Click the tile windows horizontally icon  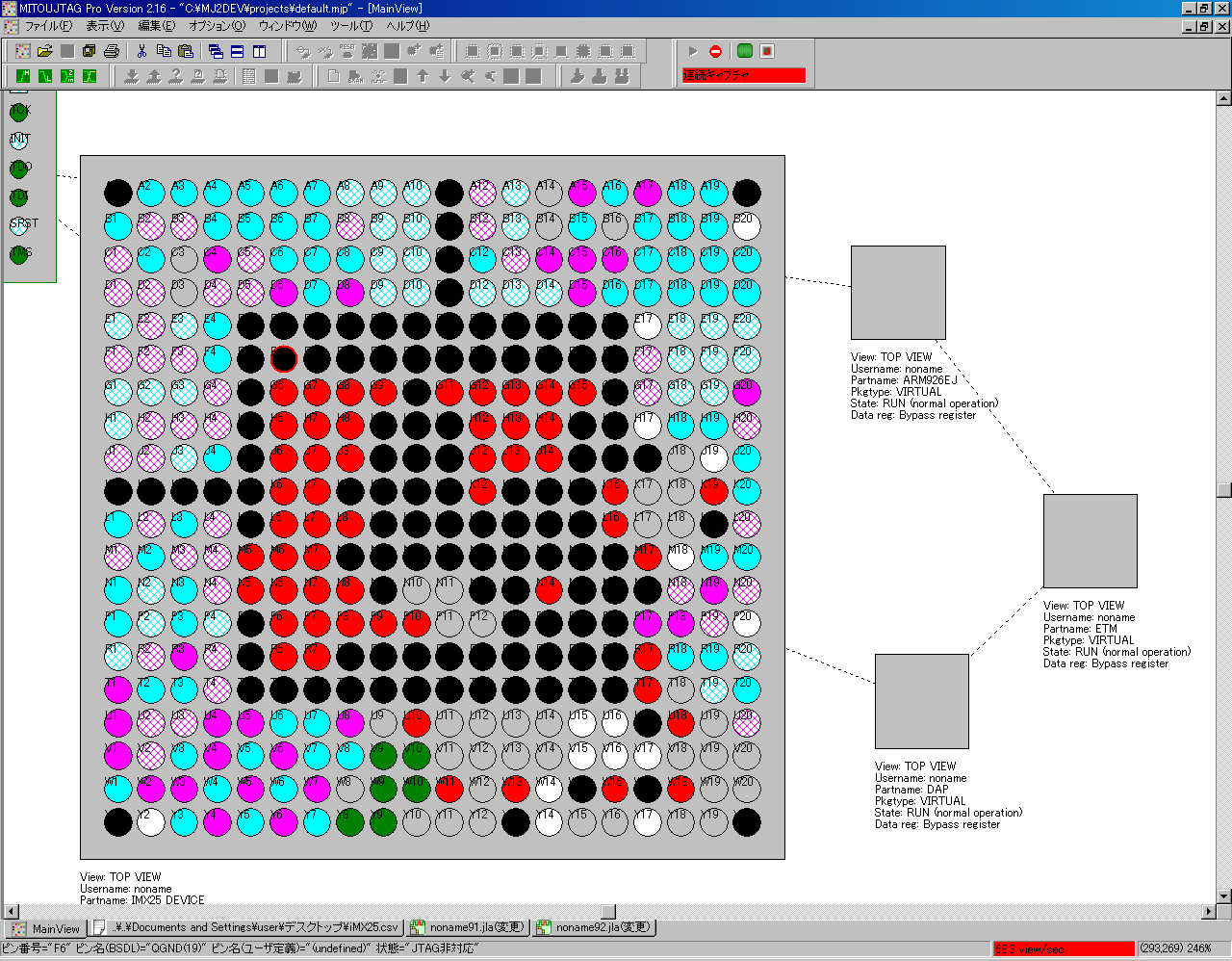pos(238,51)
